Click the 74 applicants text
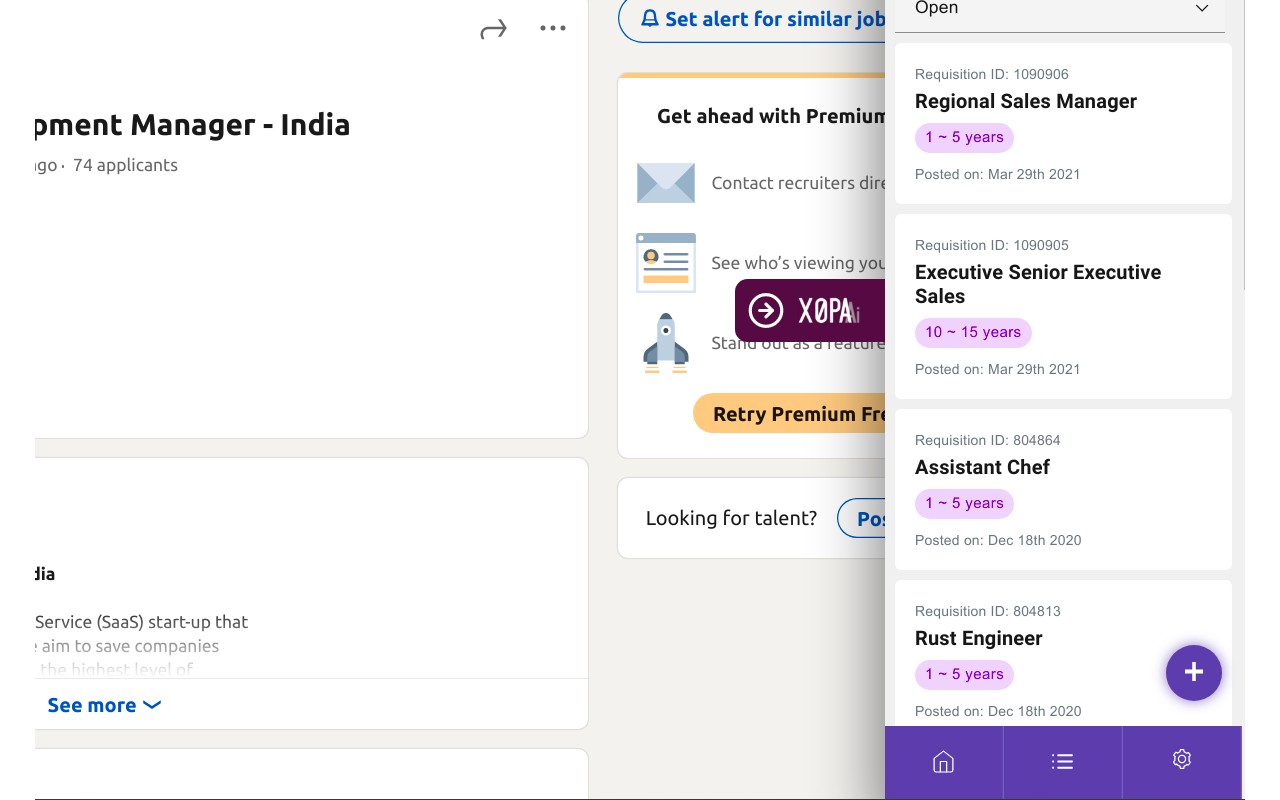This screenshot has width=1280, height=800. point(125,165)
